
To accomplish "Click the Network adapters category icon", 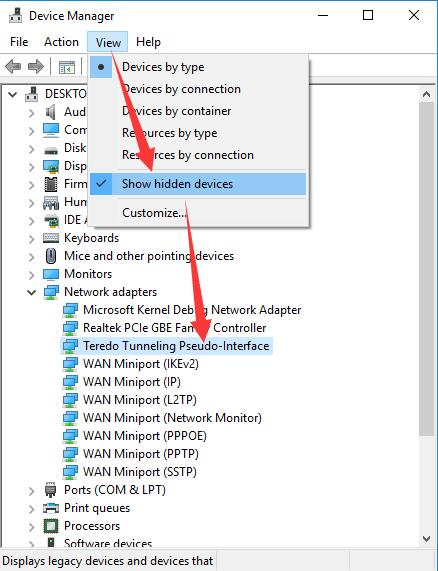I will click(51, 292).
